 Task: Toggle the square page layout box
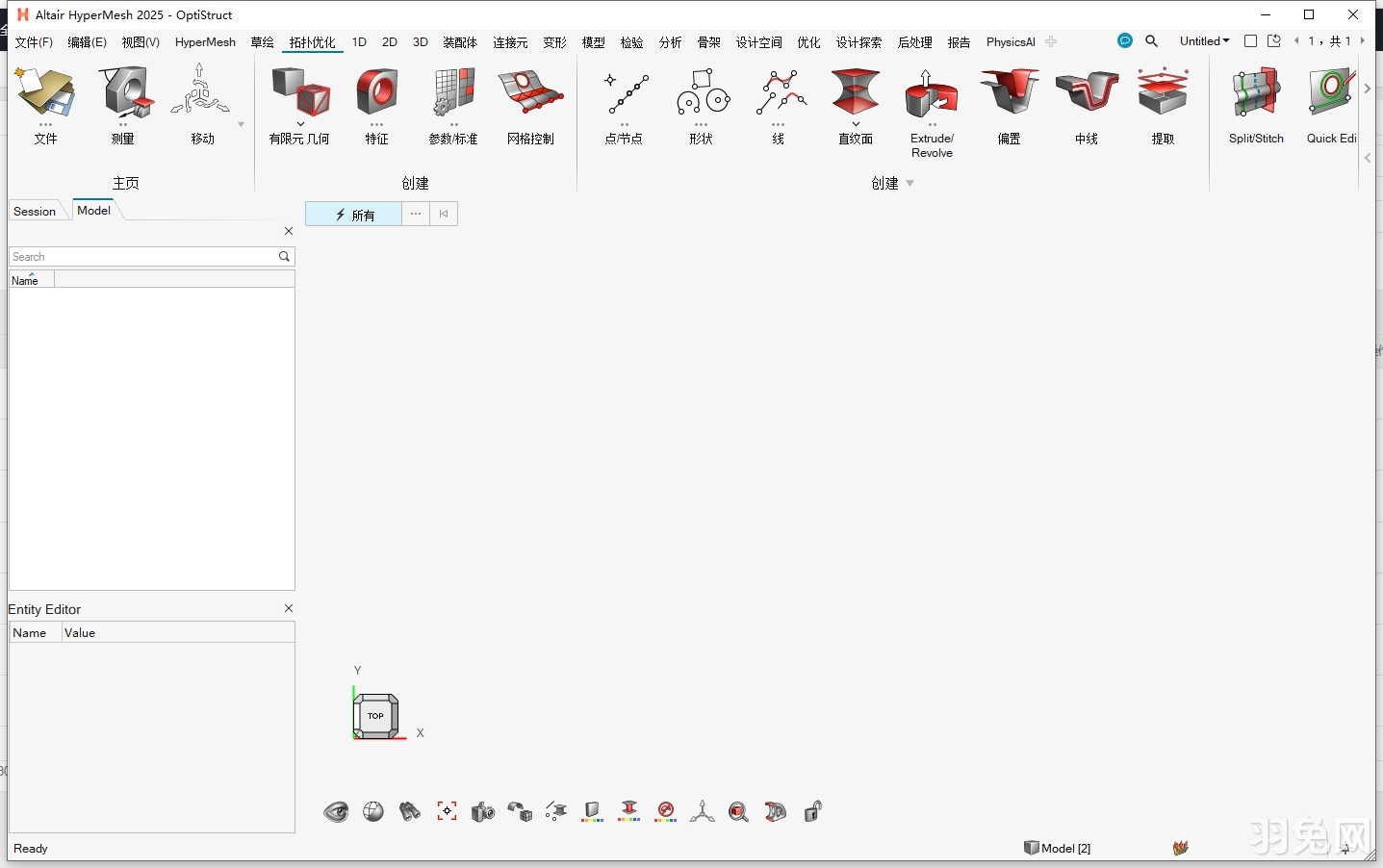[1250, 41]
